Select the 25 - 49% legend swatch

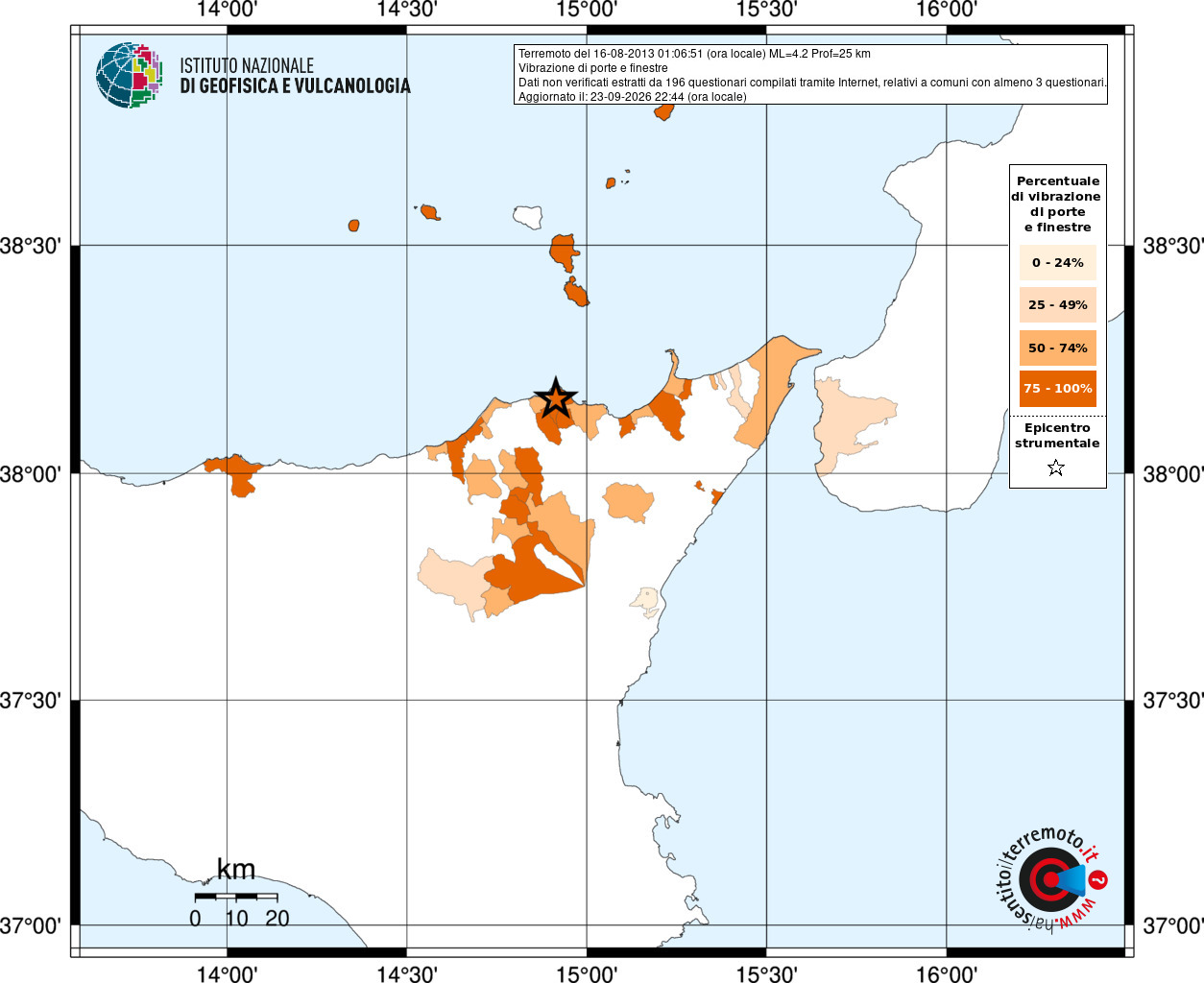click(x=1057, y=304)
